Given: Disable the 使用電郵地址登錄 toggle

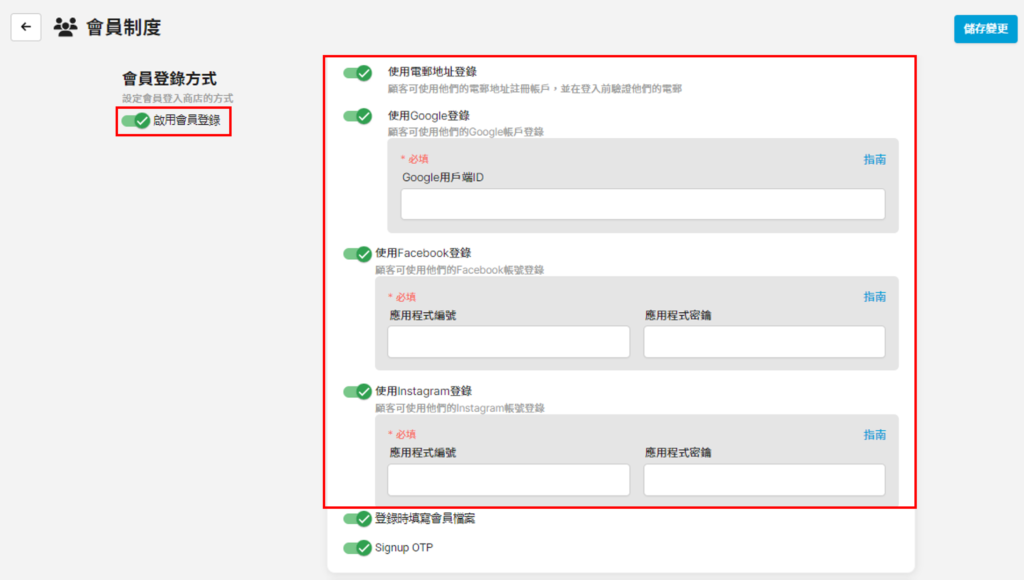Looking at the screenshot, I should click(x=357, y=73).
